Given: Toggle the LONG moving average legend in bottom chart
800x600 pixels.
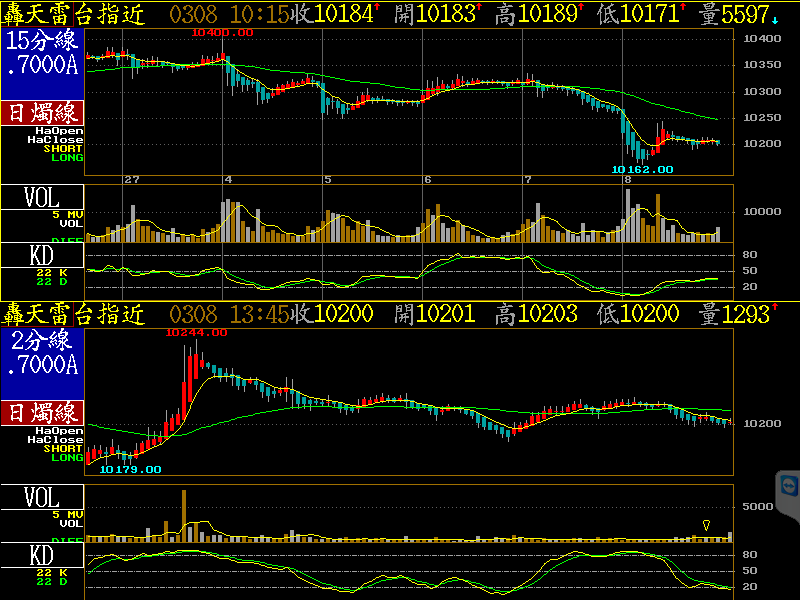Looking at the screenshot, I should pyautogui.click(x=69, y=457).
